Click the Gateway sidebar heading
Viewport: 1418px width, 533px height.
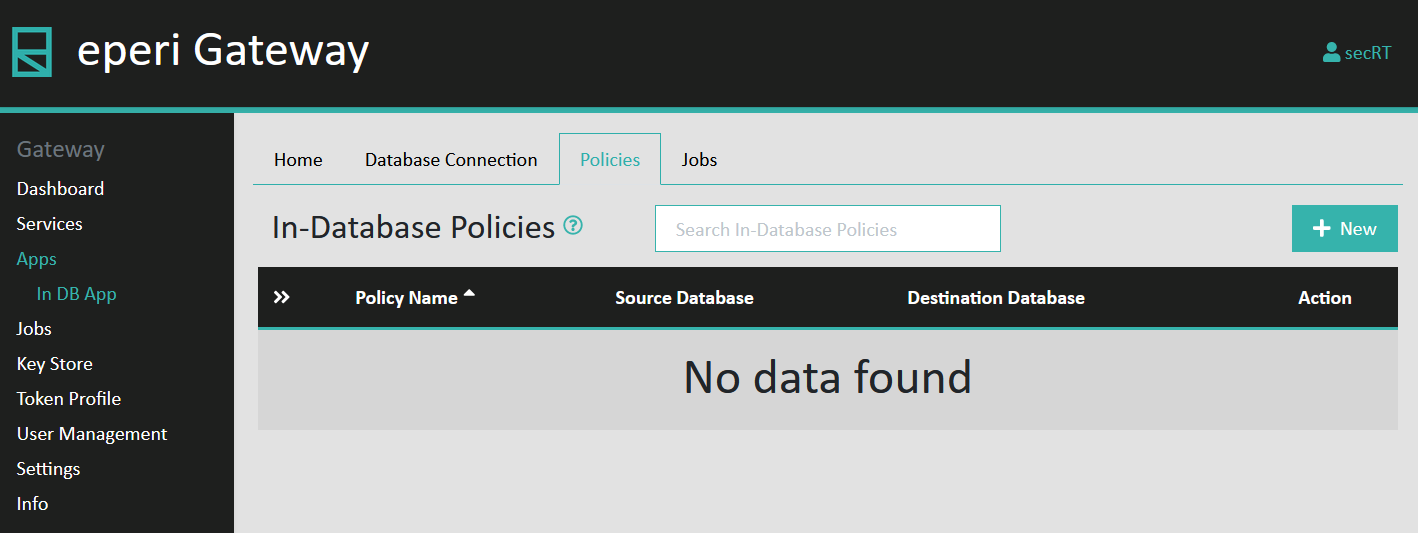click(x=61, y=150)
